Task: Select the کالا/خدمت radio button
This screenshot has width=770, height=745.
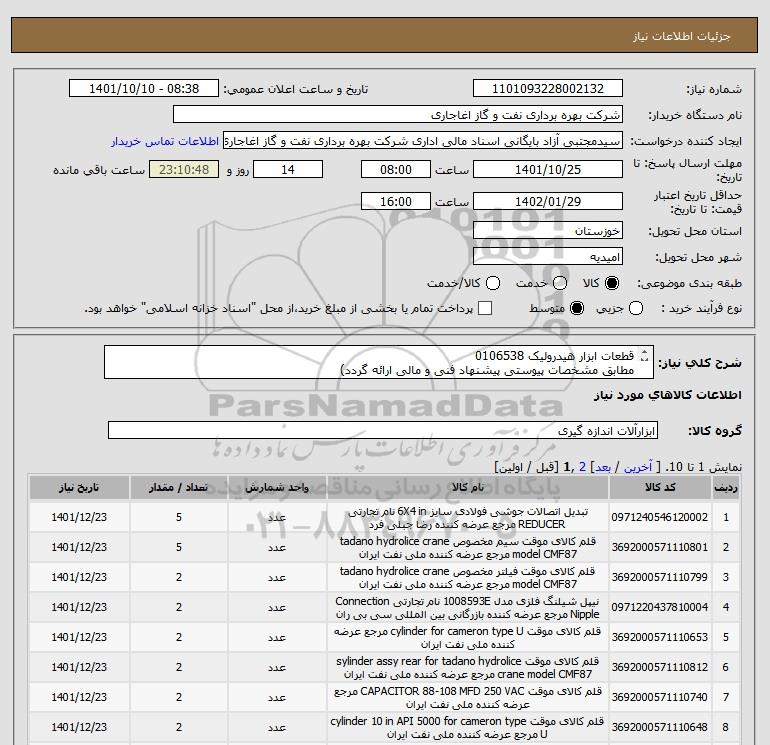Action: point(493,283)
